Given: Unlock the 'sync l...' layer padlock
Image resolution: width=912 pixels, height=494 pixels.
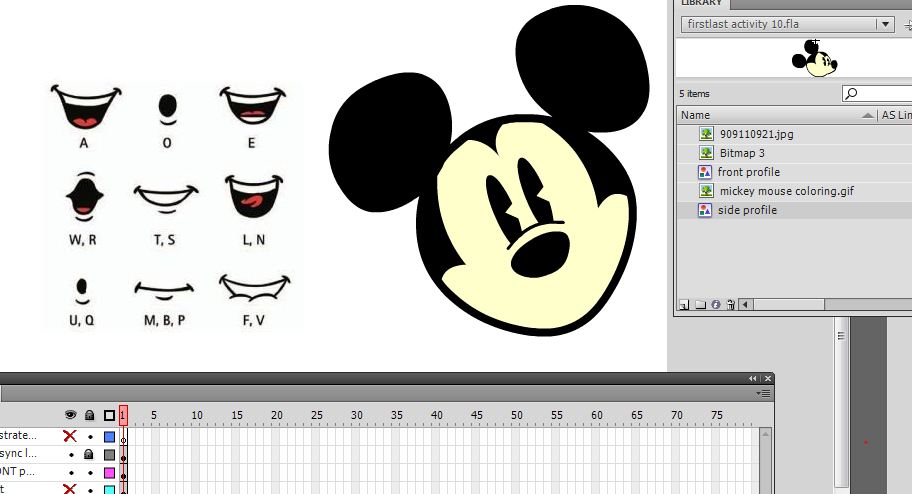Looking at the screenshot, I should pos(89,454).
